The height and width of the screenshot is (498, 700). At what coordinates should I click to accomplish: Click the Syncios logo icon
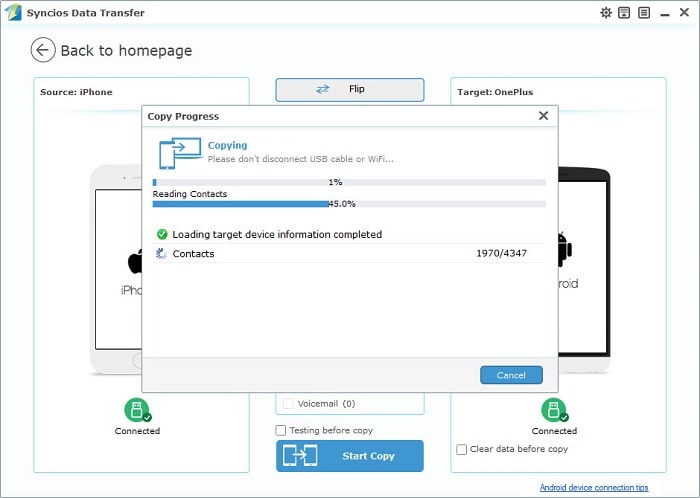(x=13, y=12)
